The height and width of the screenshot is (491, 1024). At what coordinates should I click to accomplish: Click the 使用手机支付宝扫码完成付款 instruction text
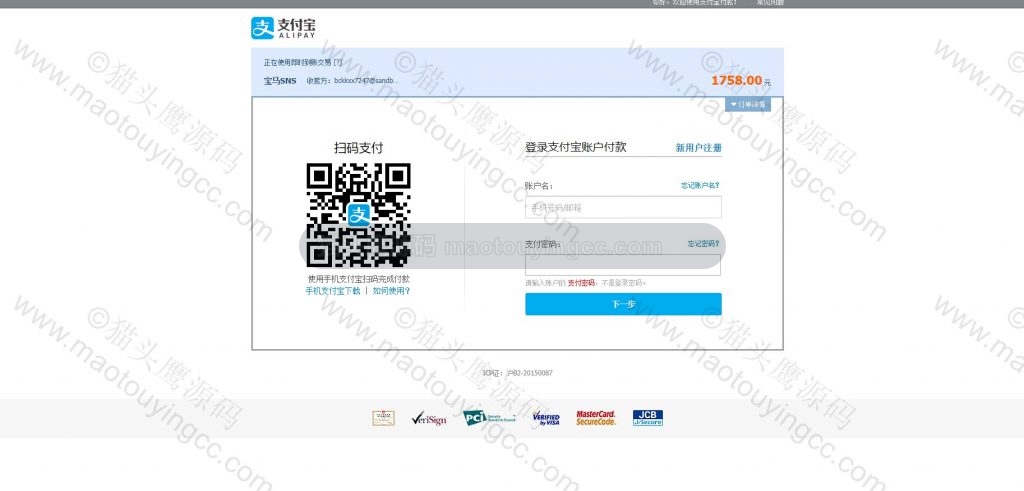coord(359,279)
